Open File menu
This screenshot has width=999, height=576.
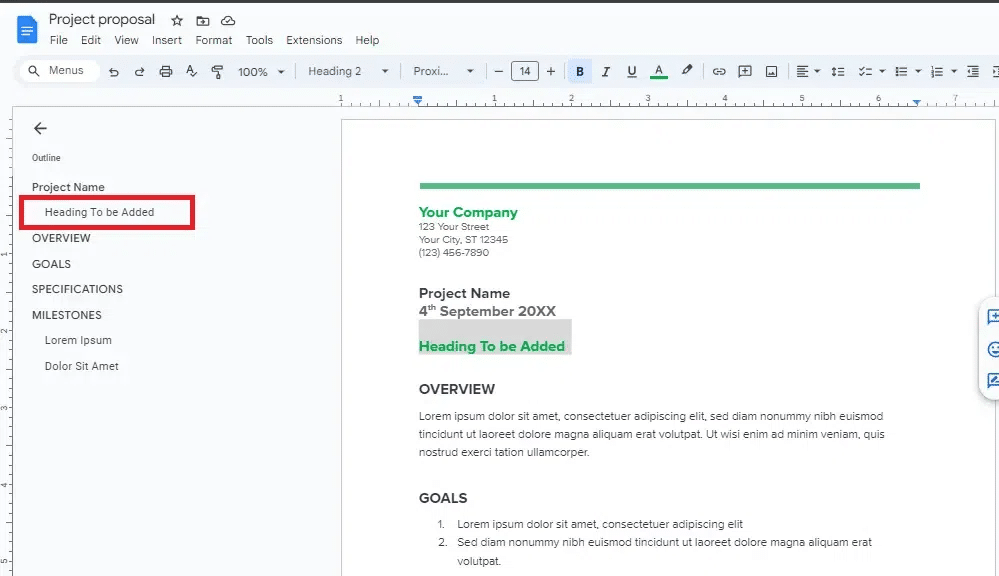pos(59,40)
